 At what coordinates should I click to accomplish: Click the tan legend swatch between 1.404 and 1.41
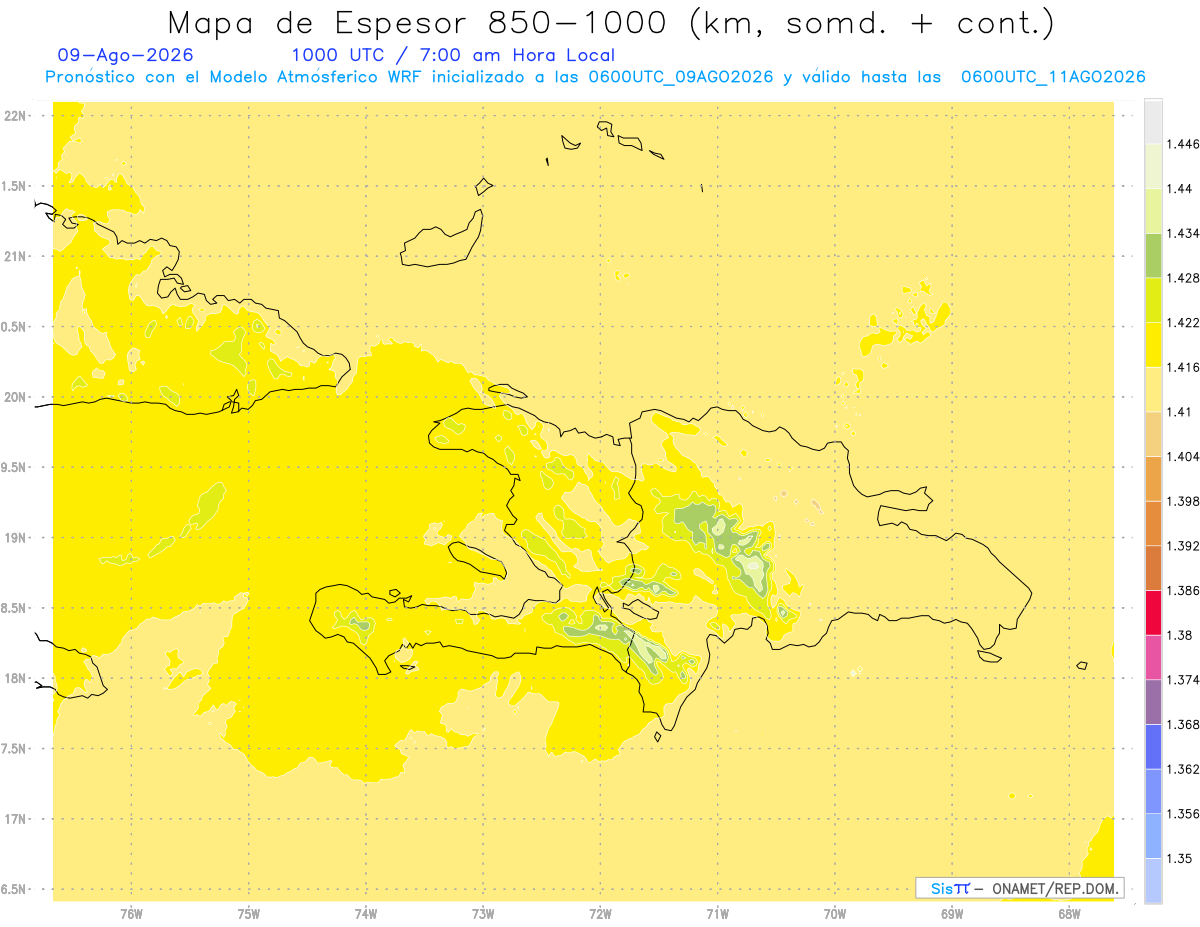(1153, 434)
